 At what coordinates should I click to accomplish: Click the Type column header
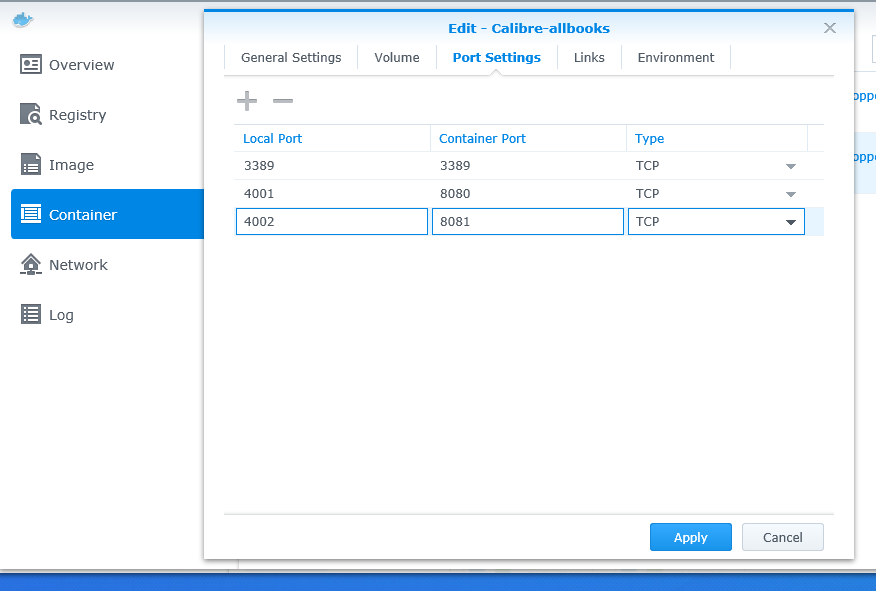(717, 139)
